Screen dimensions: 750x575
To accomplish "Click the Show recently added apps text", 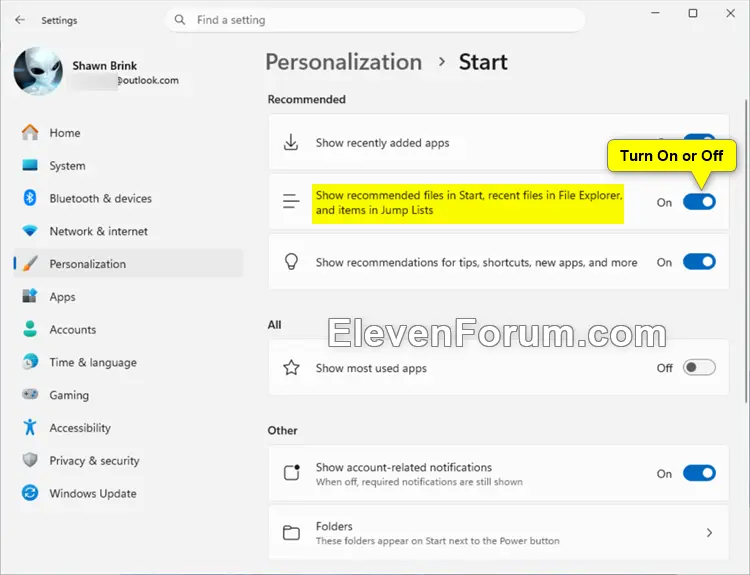I will pos(382,143).
